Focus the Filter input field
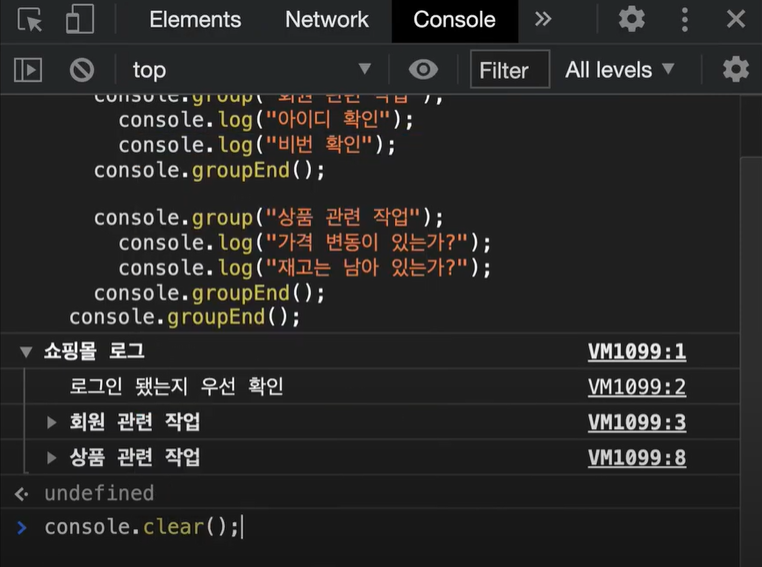 click(510, 69)
